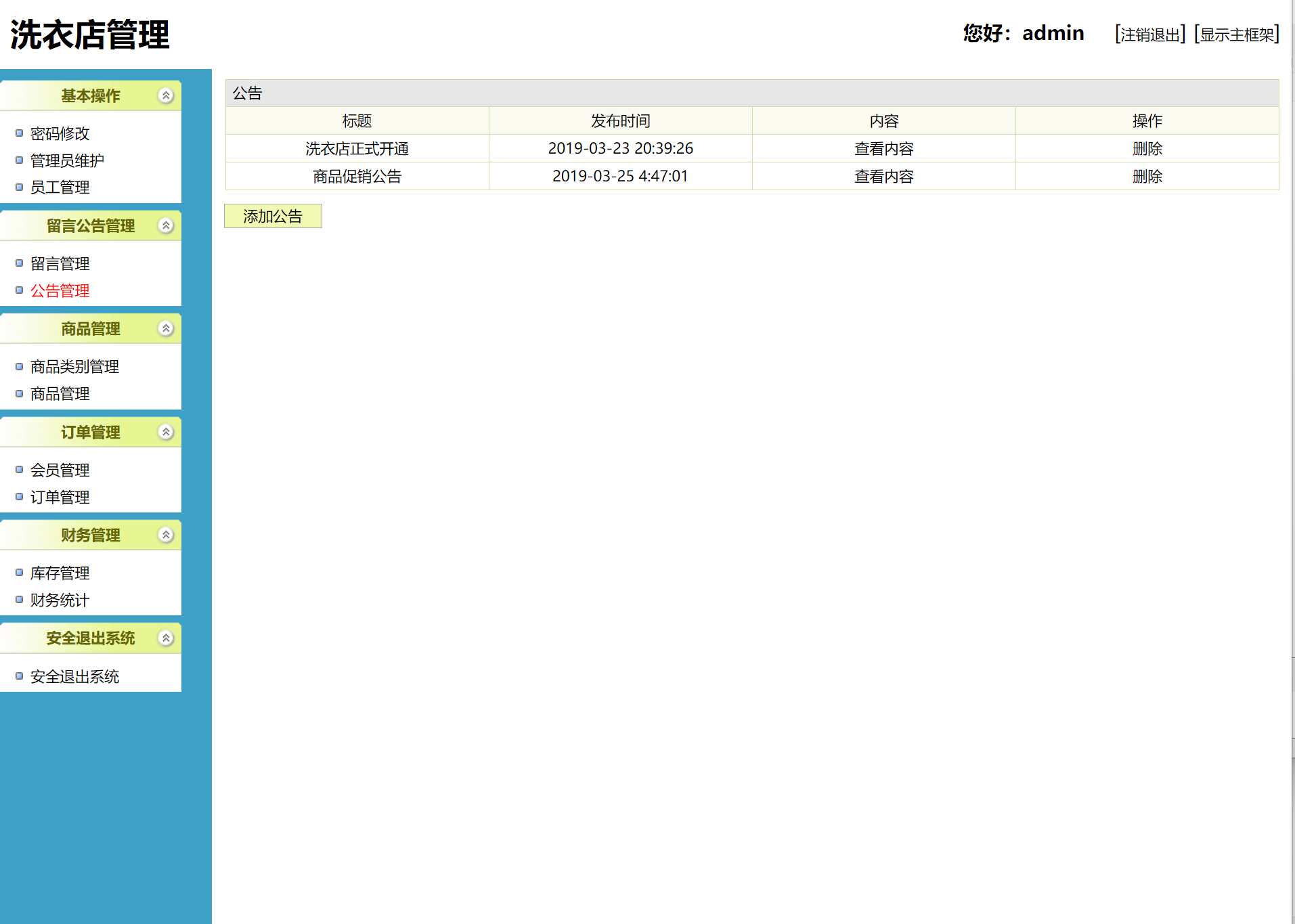Collapse the 订单管理 section chevron icon
The image size is (1295, 924).
pos(166,431)
